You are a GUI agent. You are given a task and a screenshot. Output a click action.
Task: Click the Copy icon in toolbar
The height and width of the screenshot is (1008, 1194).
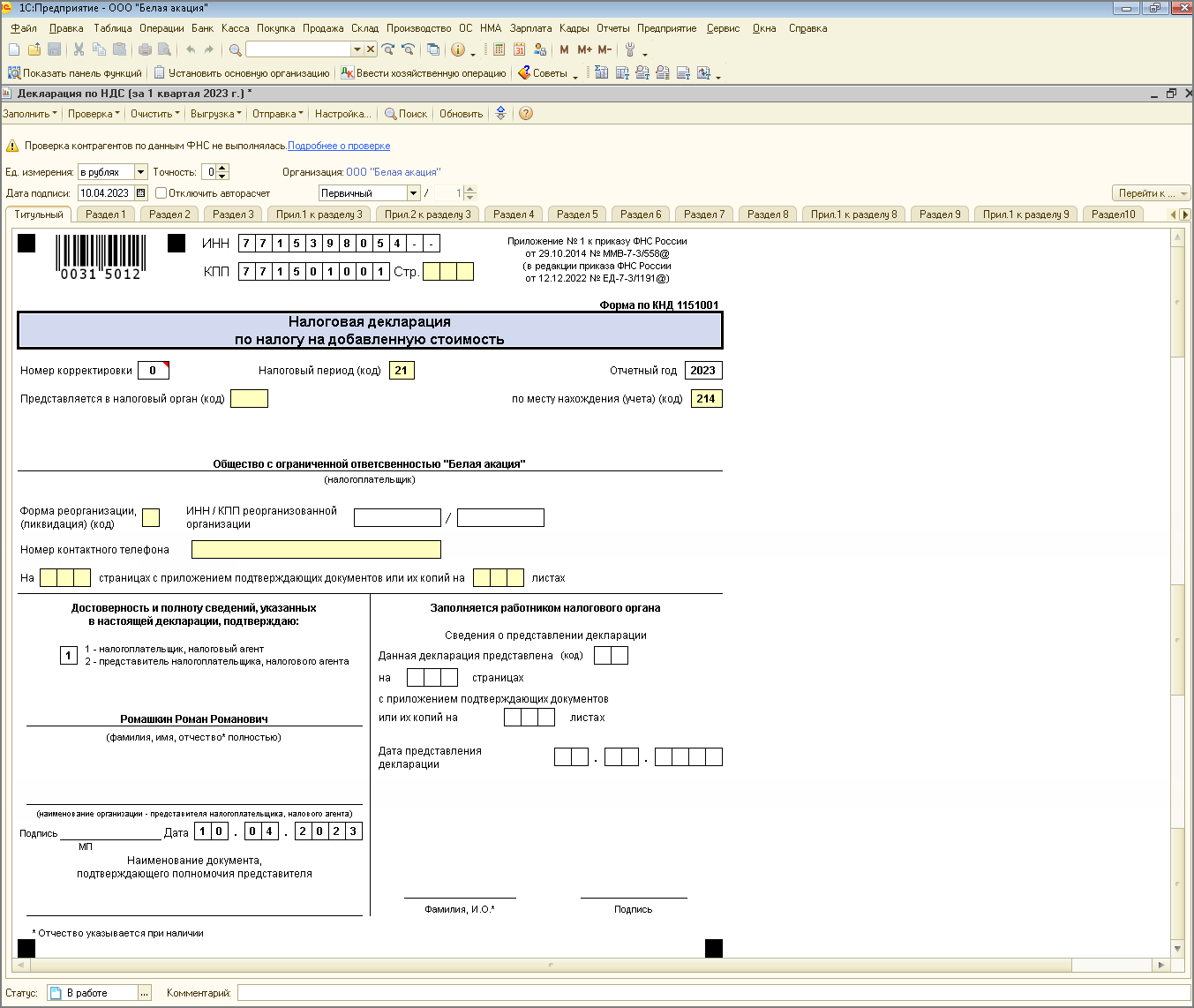coord(99,49)
